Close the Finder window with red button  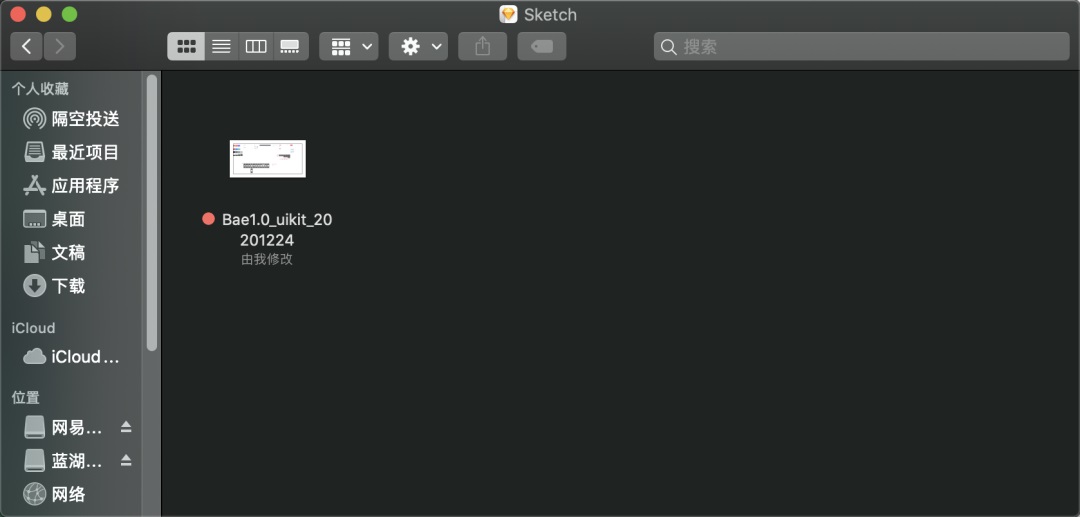coord(18,14)
